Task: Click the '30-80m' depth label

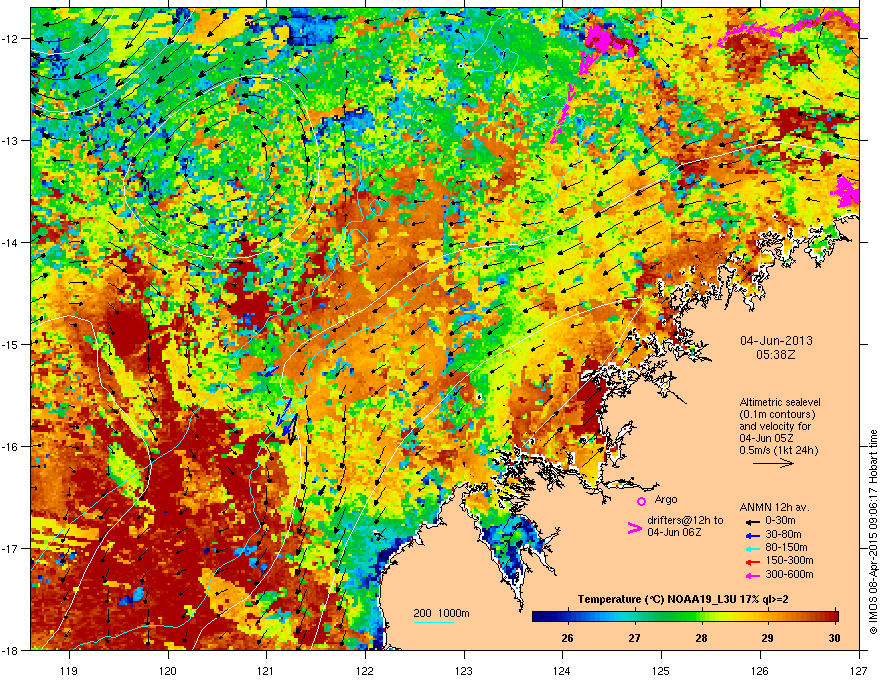Action: coord(783,535)
